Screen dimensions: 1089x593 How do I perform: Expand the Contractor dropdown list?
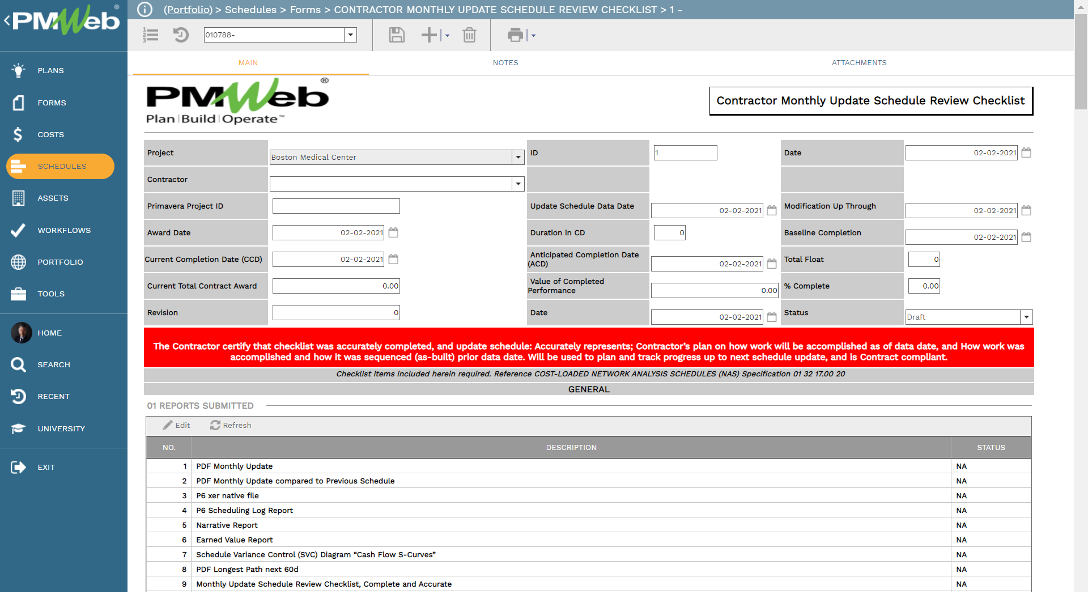(517, 184)
